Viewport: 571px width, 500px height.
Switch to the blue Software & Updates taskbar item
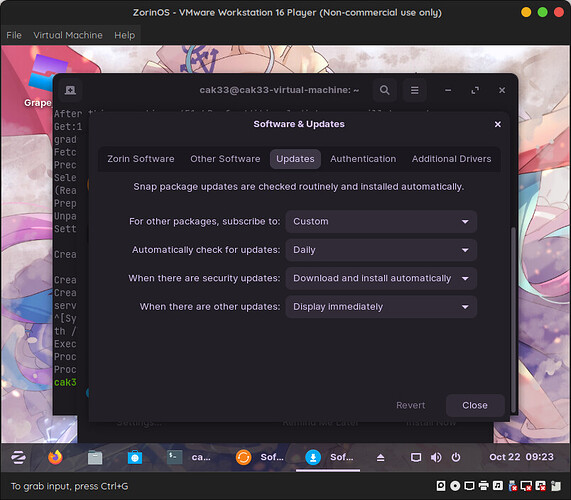pyautogui.click(x=329, y=457)
